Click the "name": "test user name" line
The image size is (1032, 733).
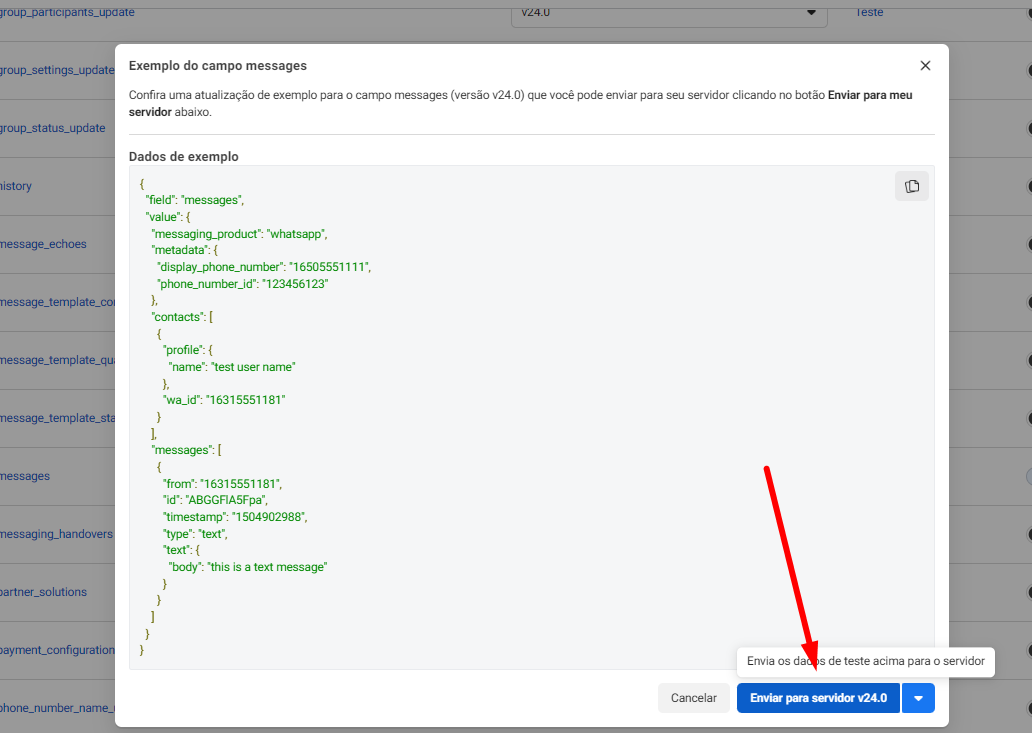(x=232, y=366)
